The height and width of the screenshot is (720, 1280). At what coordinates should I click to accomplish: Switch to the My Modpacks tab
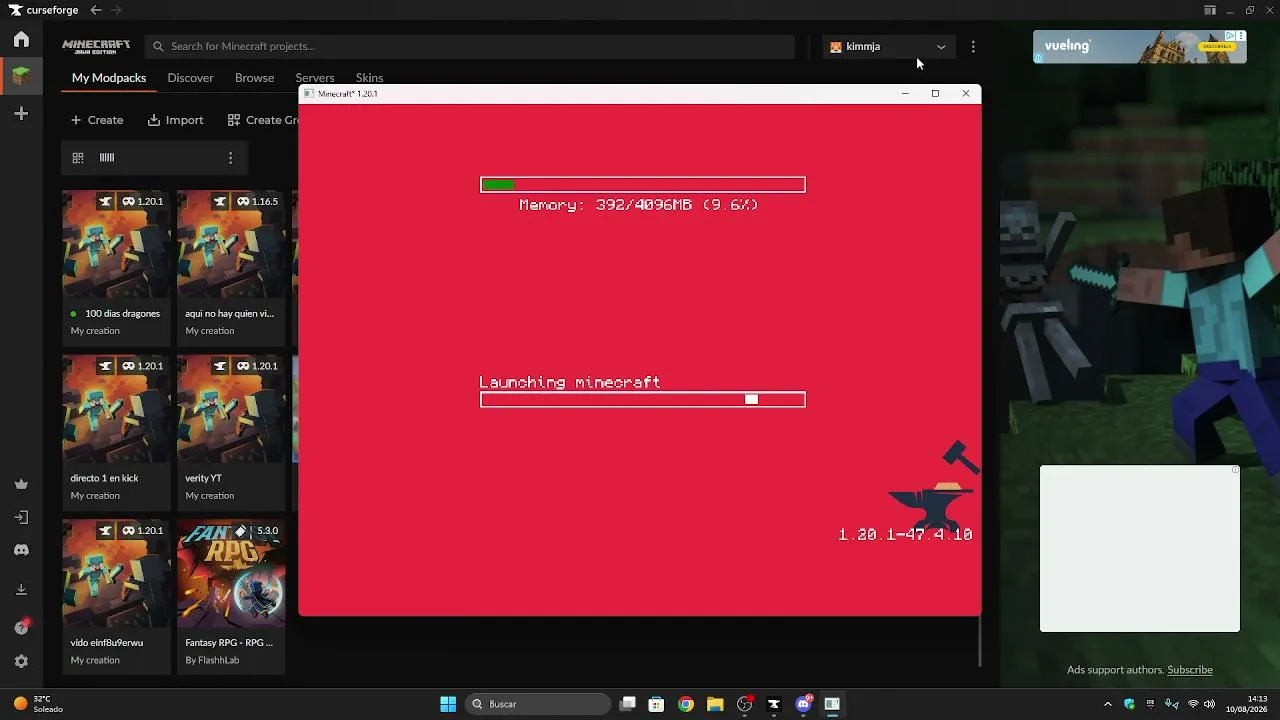click(109, 78)
